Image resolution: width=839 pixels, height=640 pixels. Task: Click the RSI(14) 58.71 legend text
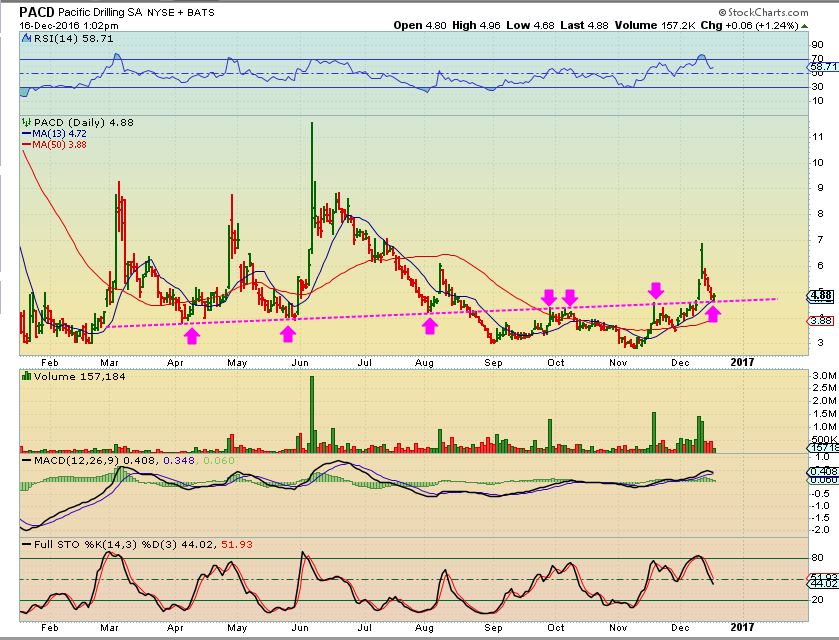coord(73,39)
